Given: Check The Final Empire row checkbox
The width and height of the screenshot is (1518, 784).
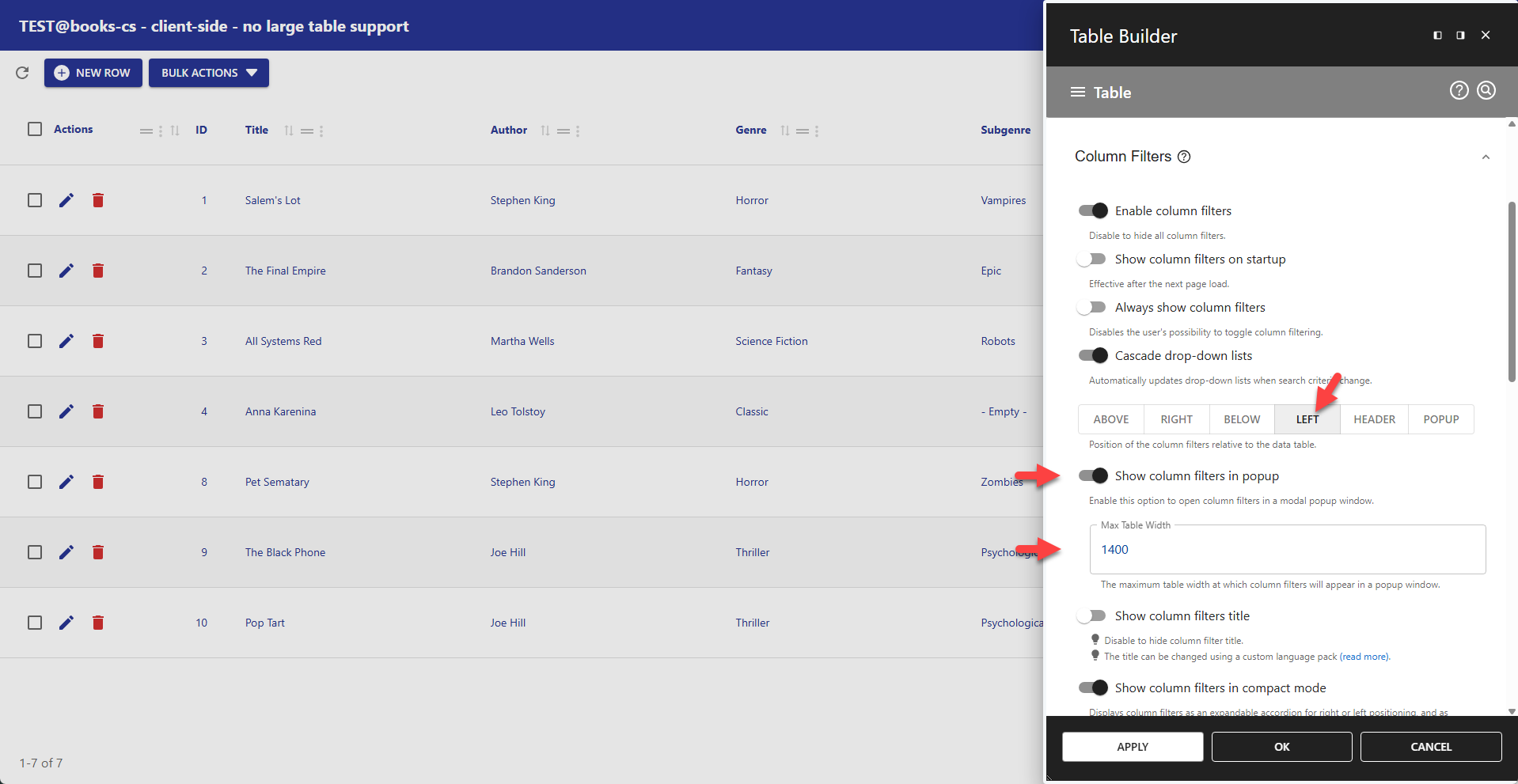Looking at the screenshot, I should [x=35, y=271].
